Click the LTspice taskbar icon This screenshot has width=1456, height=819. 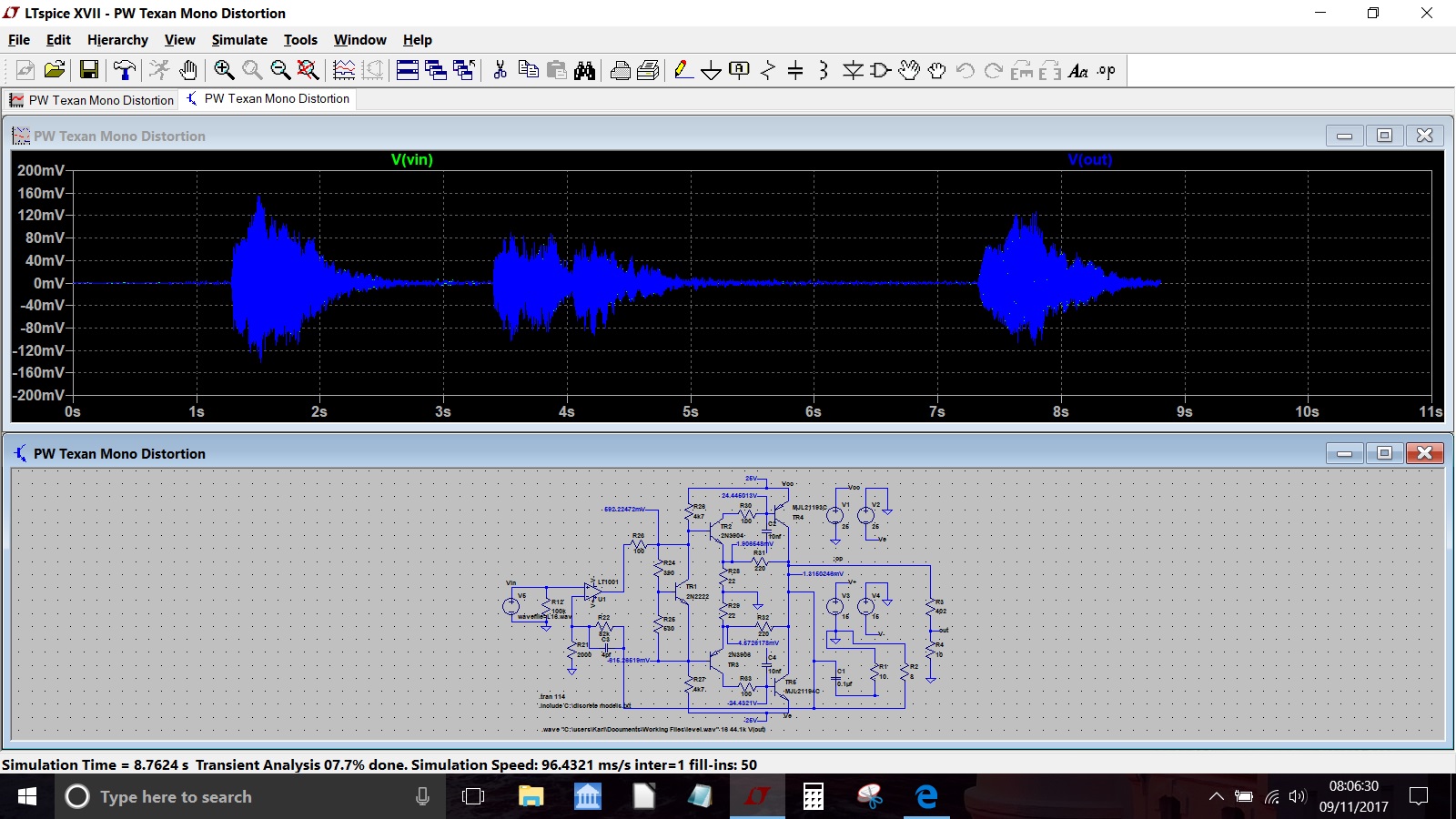[757, 796]
